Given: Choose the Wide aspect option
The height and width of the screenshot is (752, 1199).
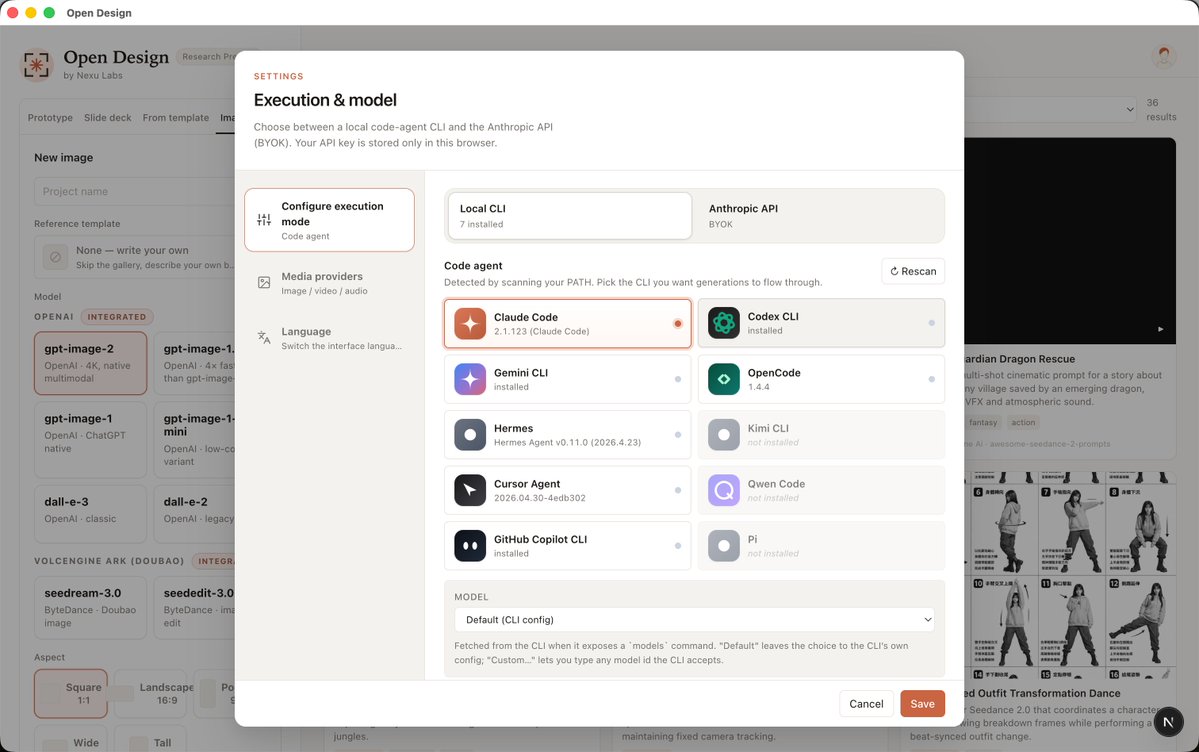Looking at the screenshot, I should coord(71,739).
